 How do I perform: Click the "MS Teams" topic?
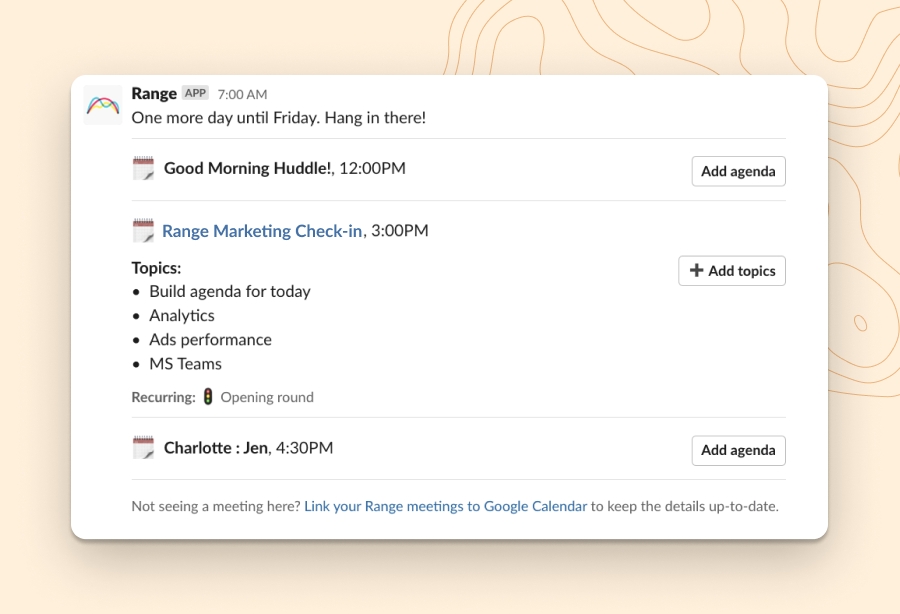coord(185,364)
